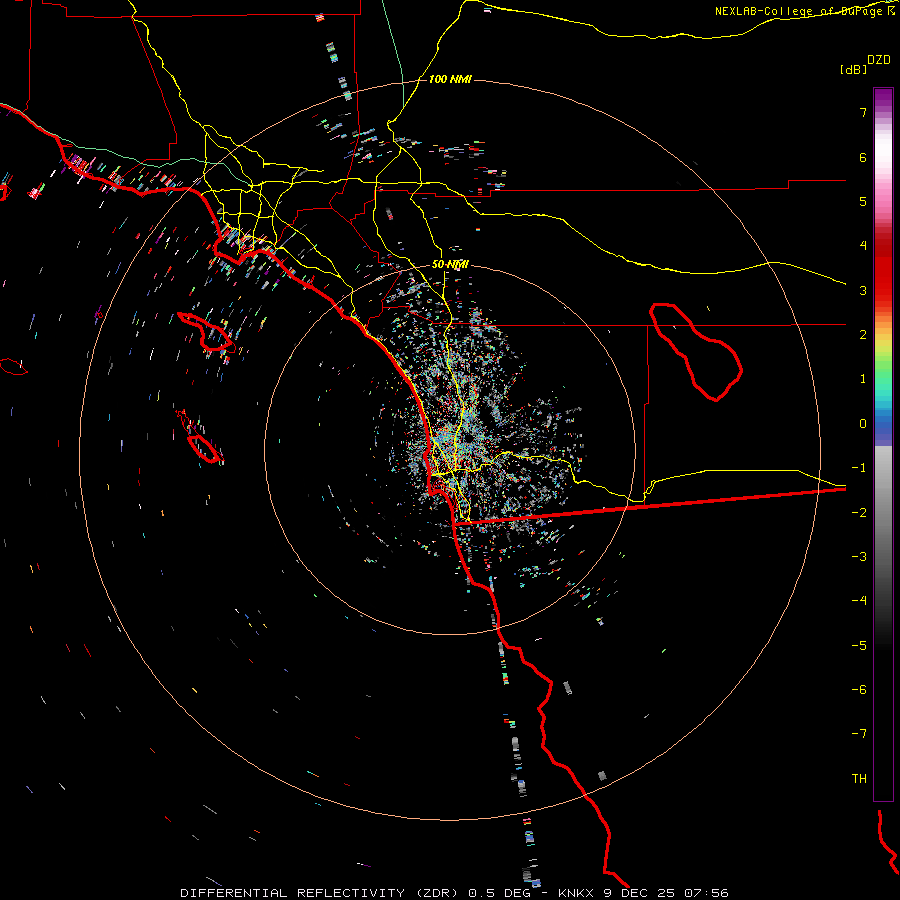
Task: Click the -5 value on the color scale
Action: coord(859,646)
